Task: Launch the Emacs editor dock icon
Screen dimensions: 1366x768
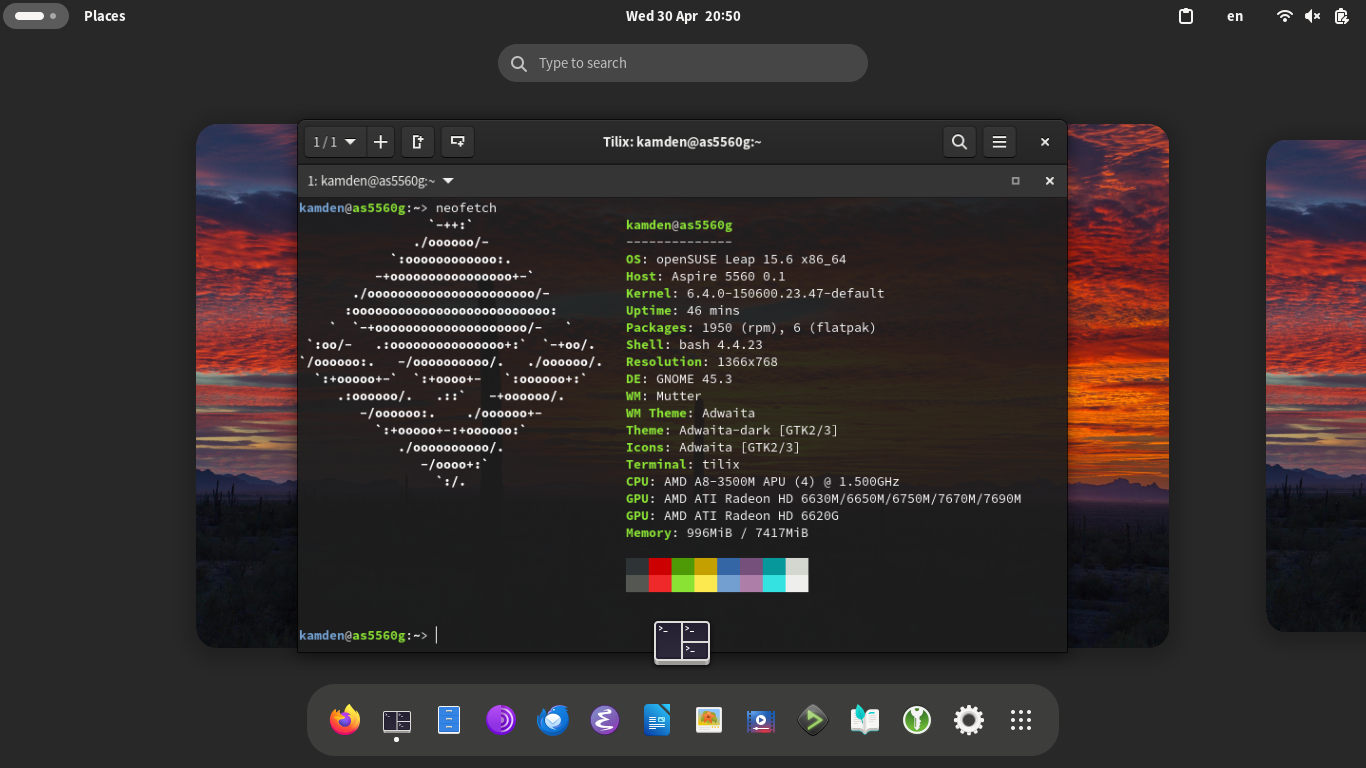Action: pyautogui.click(x=605, y=720)
